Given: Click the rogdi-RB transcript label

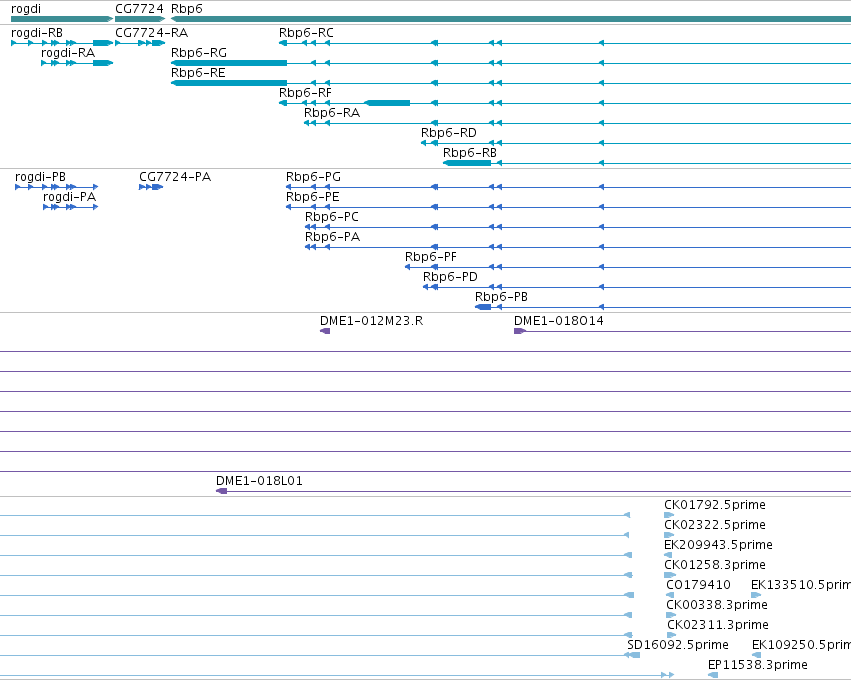Looking at the screenshot, I should (x=37, y=33).
